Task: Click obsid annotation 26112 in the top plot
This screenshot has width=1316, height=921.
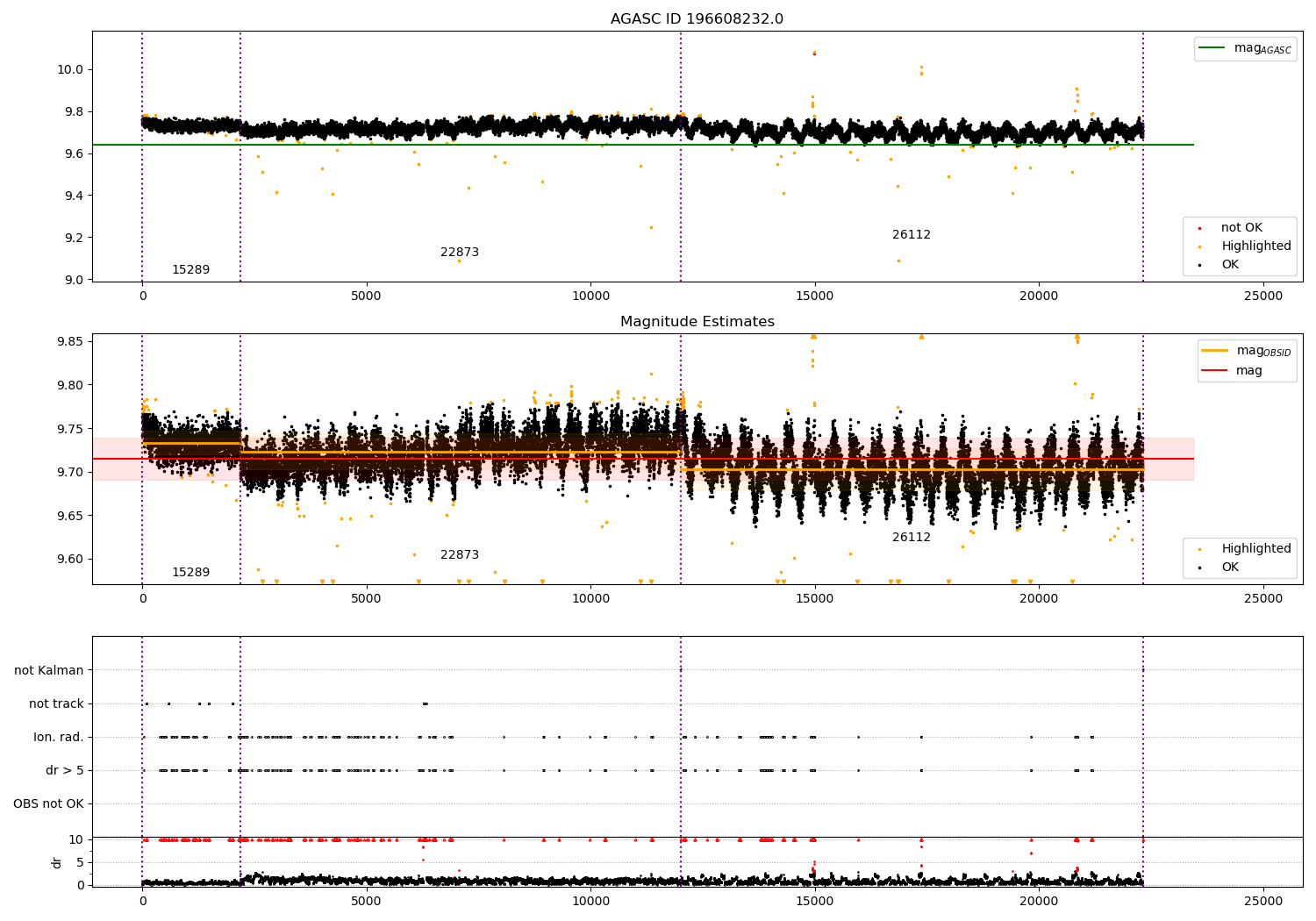Action: (912, 235)
